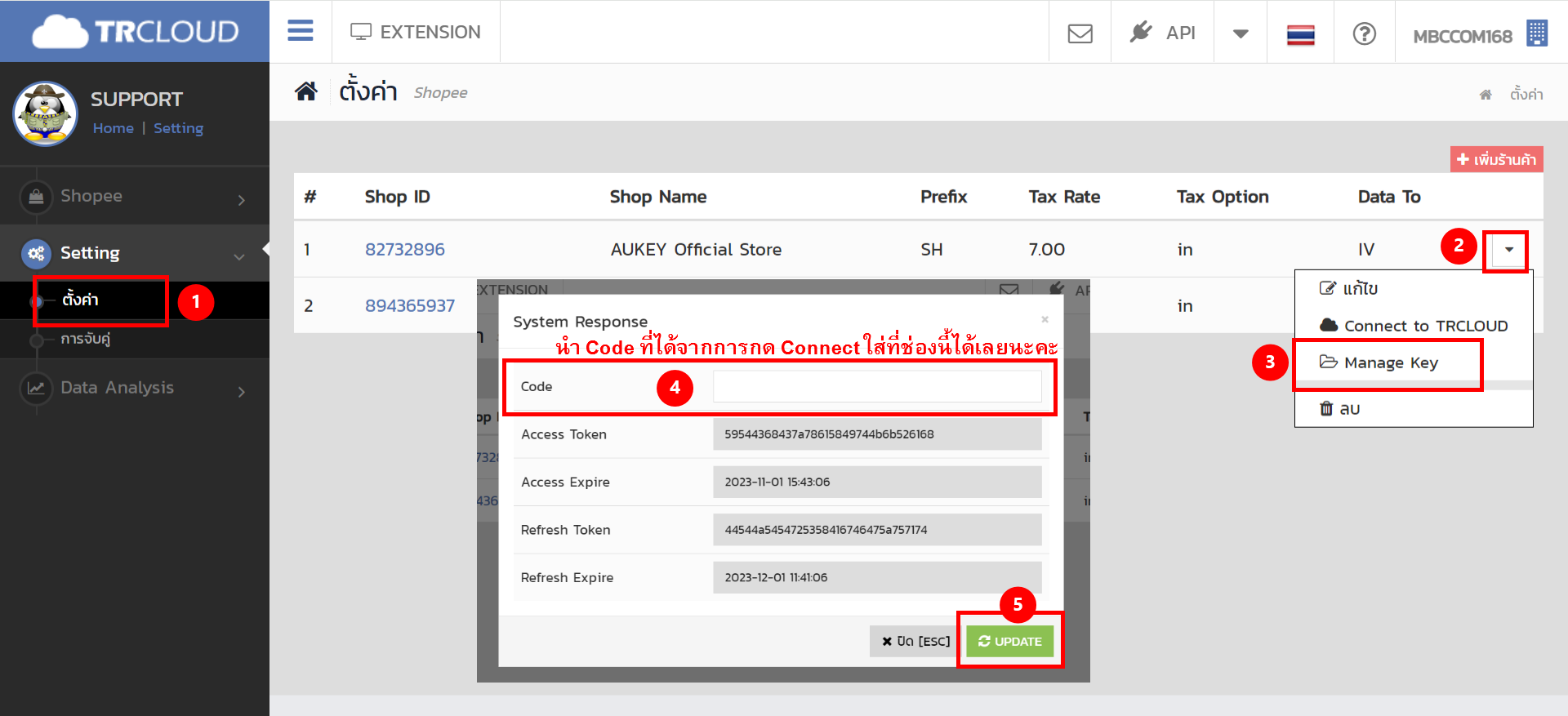Click the SH prefix cell
This screenshot has width=1568, height=716.
pos(932,250)
